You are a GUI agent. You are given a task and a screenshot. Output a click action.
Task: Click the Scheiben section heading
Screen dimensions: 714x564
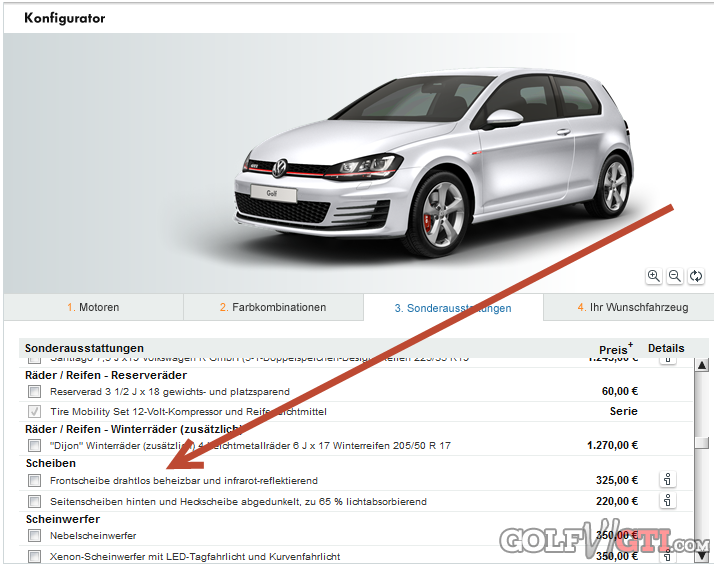pos(51,463)
